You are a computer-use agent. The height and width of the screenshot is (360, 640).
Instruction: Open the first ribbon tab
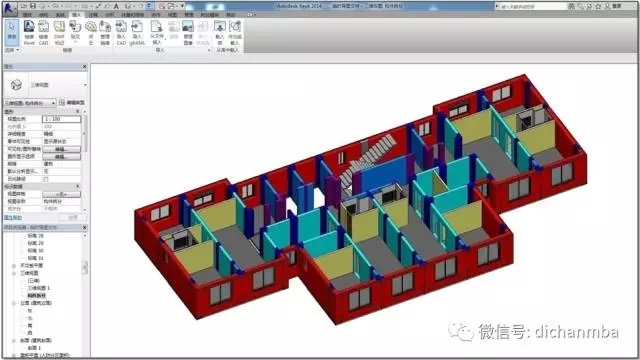pyautogui.click(x=27, y=15)
